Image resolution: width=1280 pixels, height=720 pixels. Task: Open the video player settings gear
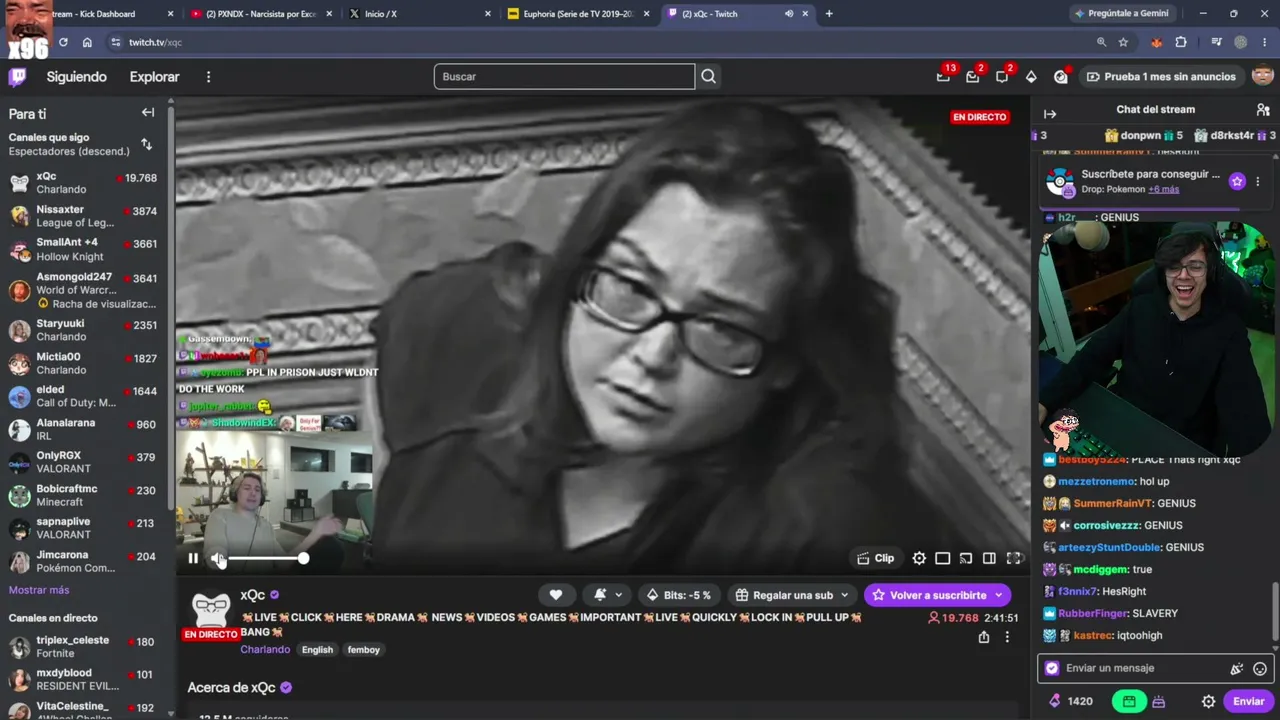tap(919, 558)
